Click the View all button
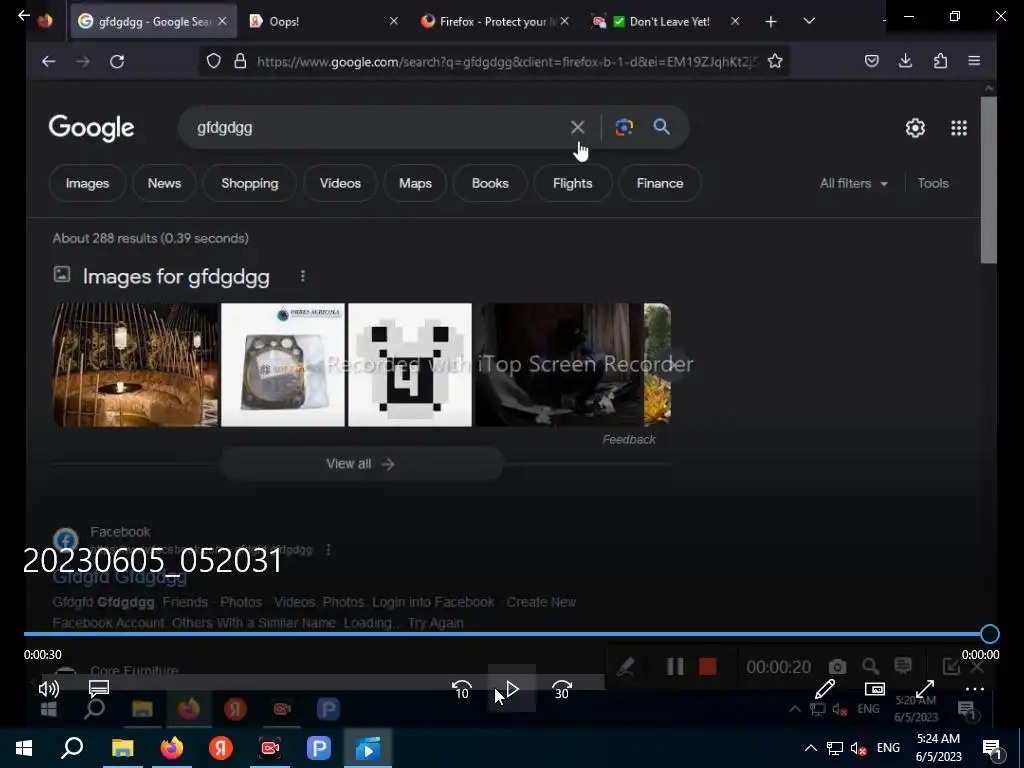 coord(361,464)
